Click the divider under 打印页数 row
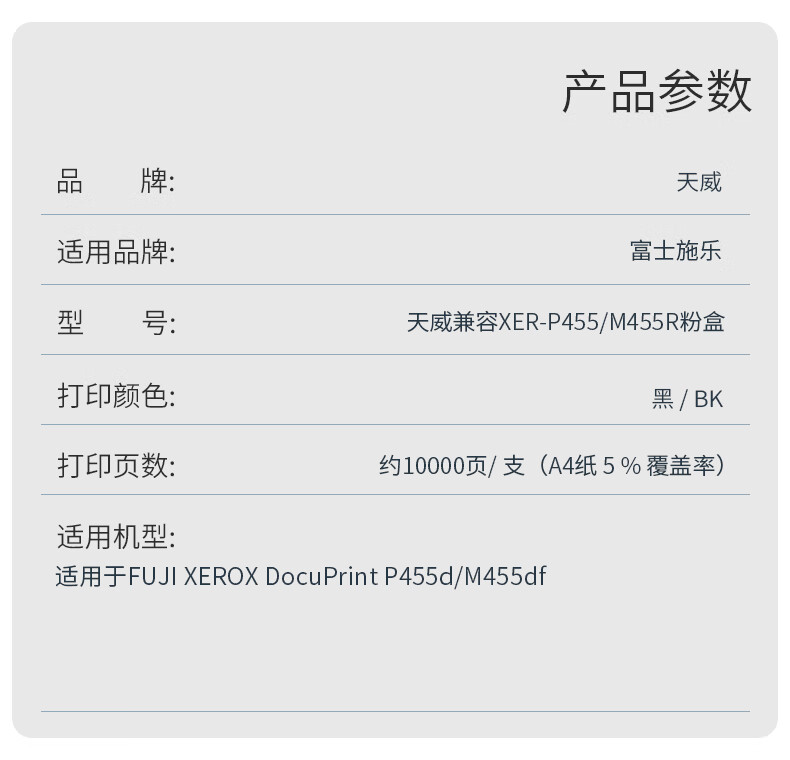 click(396, 494)
